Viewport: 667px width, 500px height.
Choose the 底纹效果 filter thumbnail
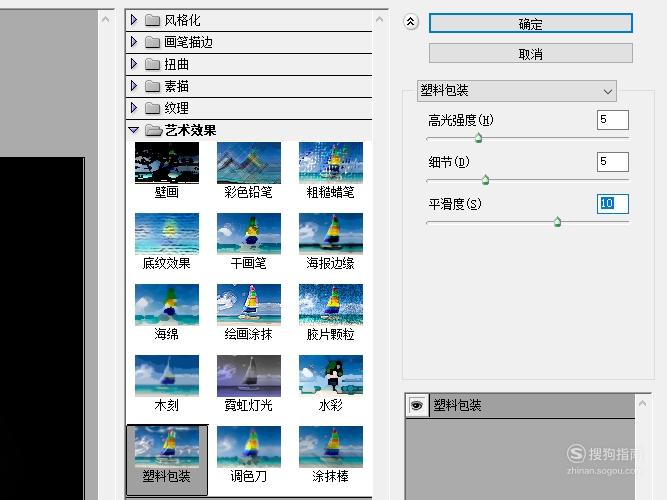pyautogui.click(x=167, y=234)
